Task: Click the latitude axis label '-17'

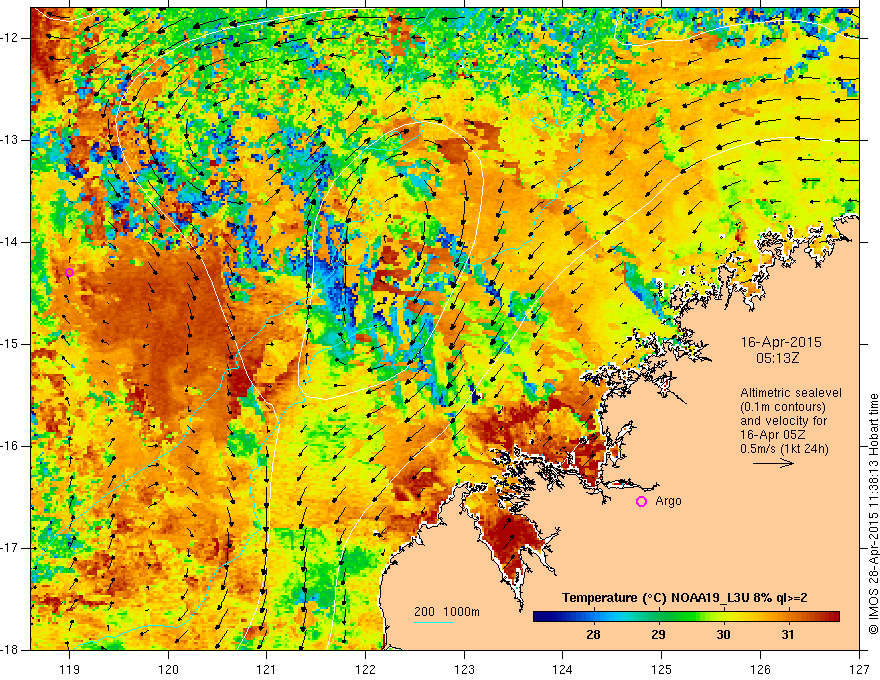Action: pos(10,548)
